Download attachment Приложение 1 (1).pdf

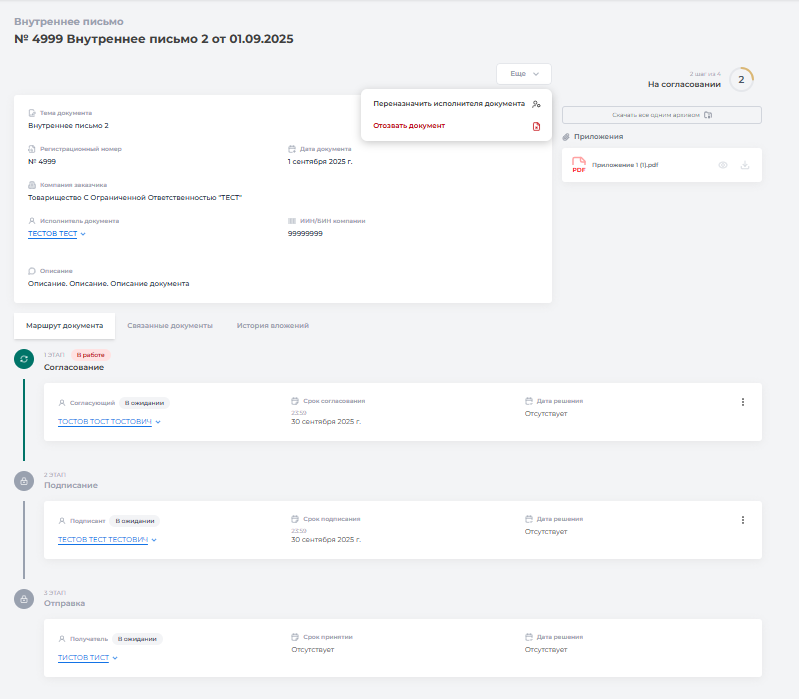[x=745, y=165]
